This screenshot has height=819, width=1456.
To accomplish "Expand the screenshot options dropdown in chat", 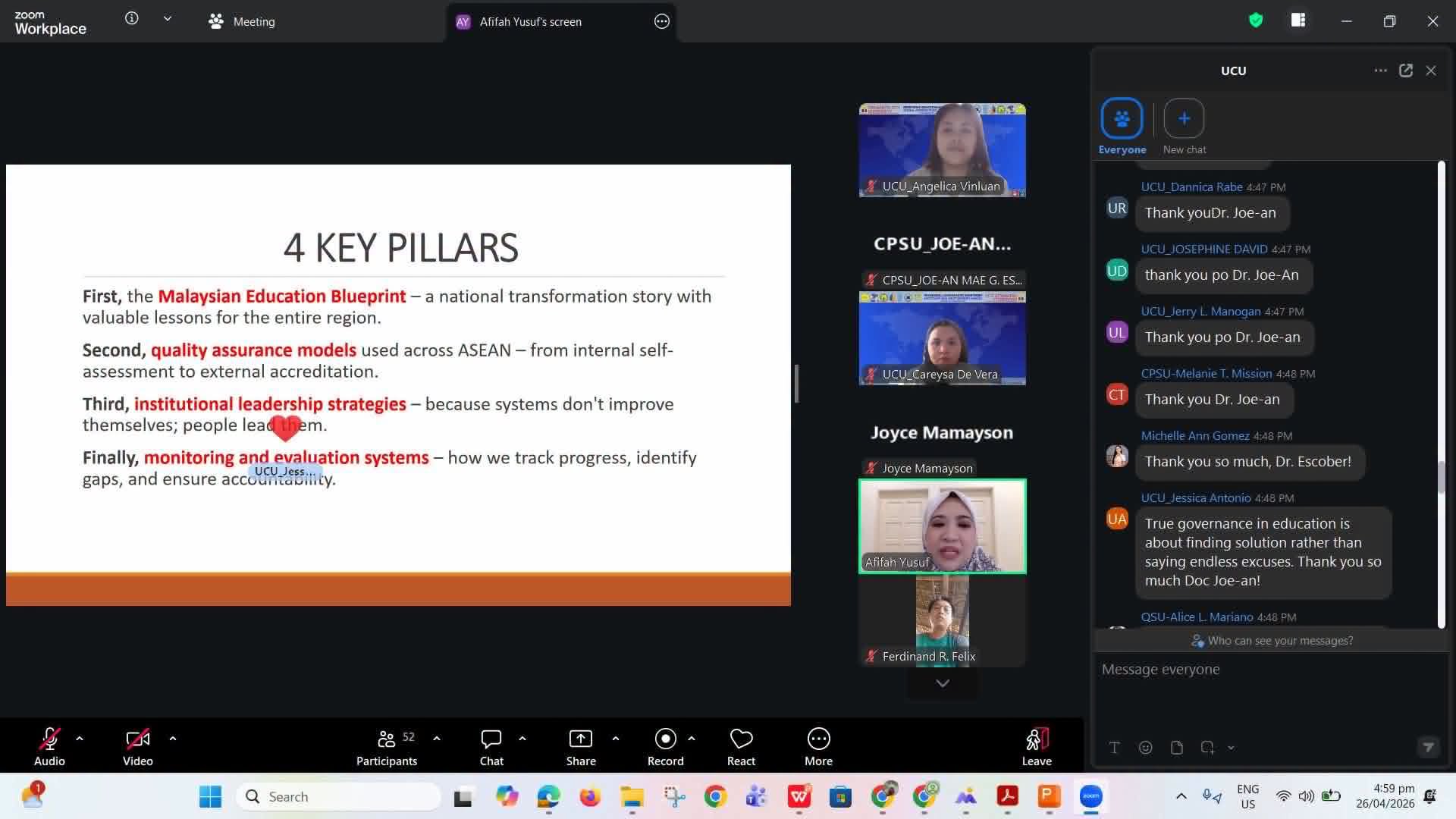I will click(x=1231, y=748).
